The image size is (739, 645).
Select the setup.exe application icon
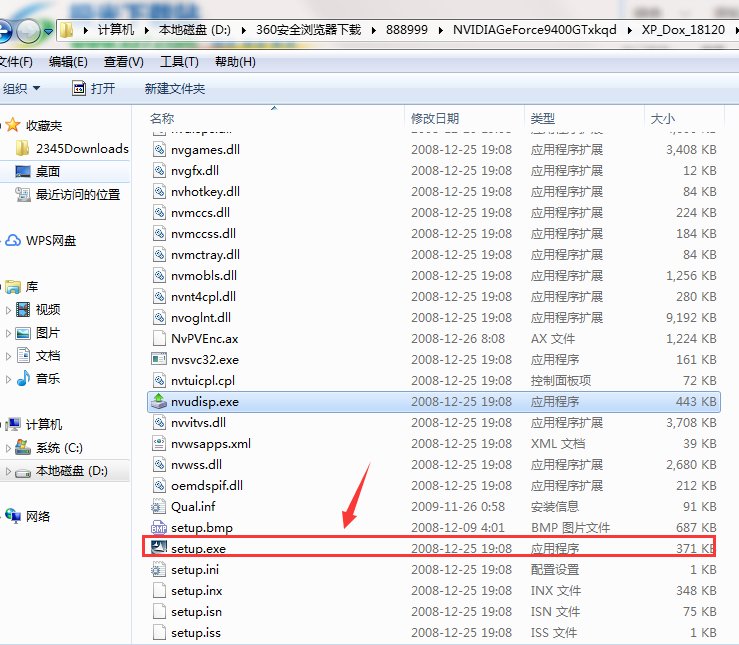(x=159, y=547)
